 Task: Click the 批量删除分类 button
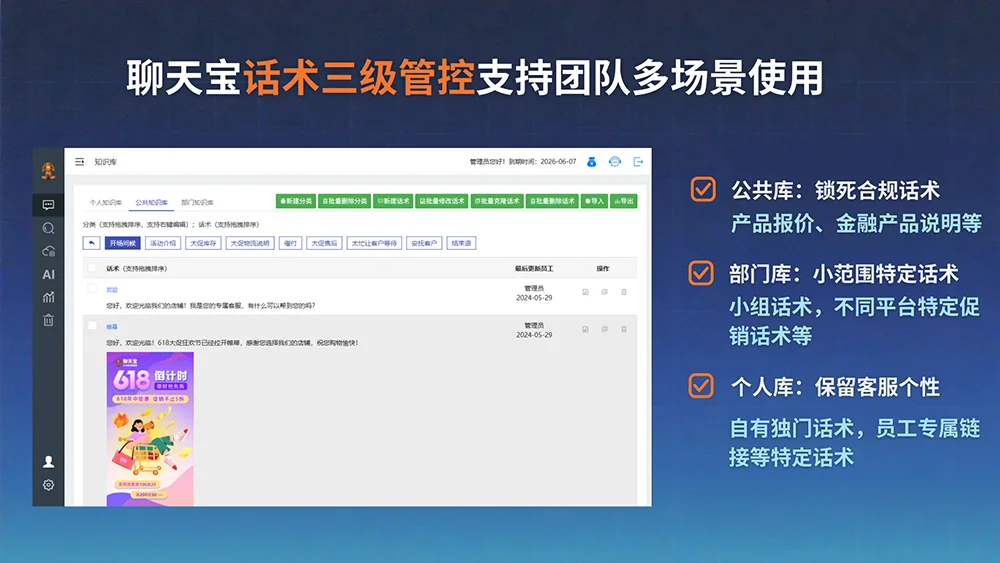pos(344,201)
